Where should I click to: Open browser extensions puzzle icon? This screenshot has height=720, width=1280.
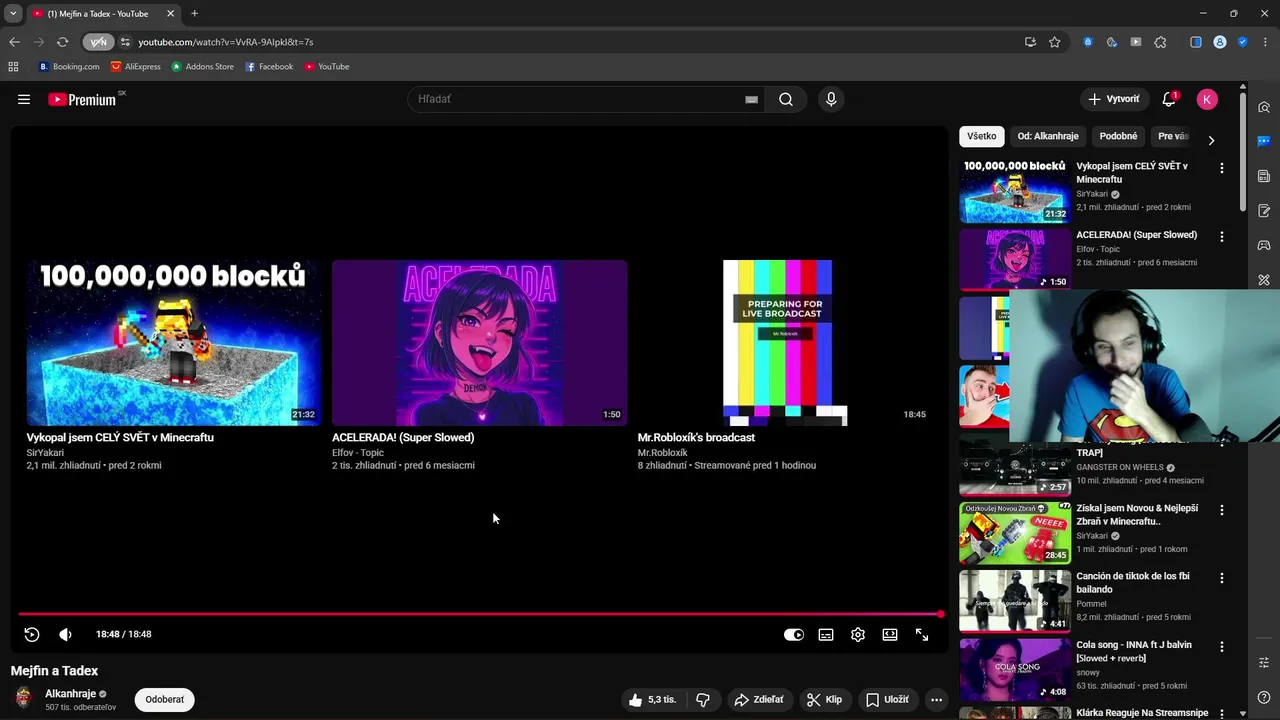point(1160,42)
